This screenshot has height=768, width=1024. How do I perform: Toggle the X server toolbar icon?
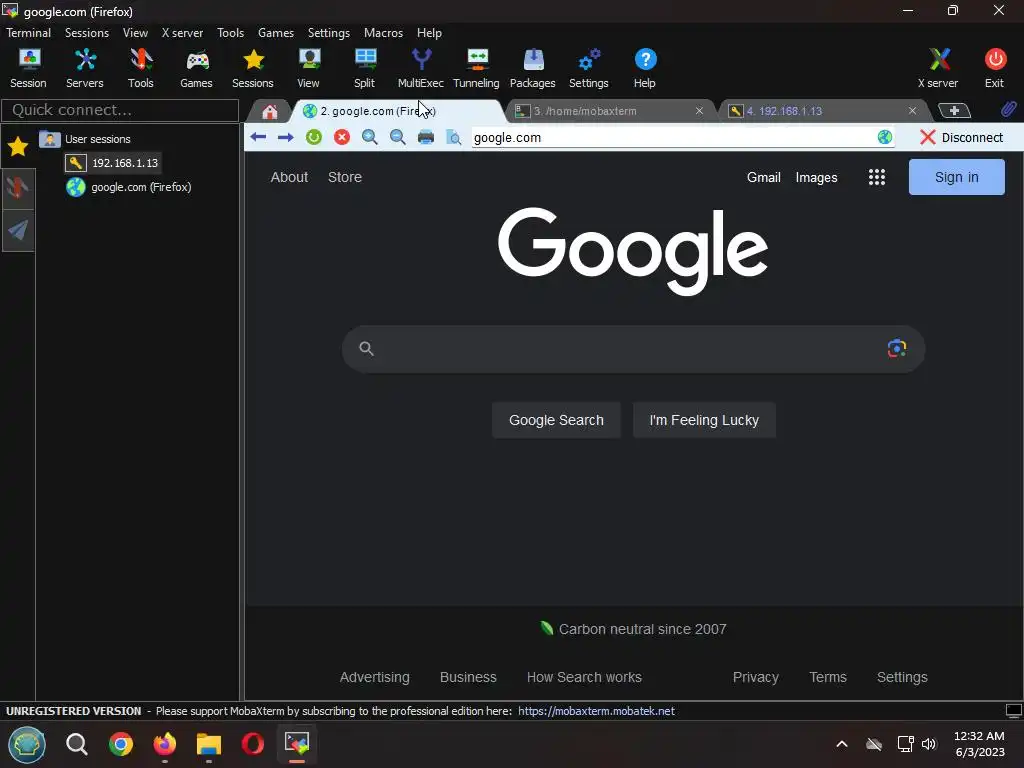click(x=938, y=68)
